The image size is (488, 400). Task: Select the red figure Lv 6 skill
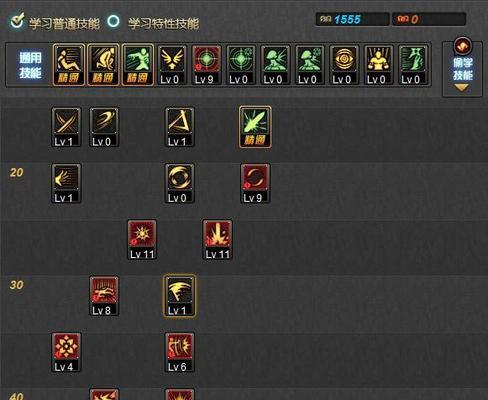[180, 352]
